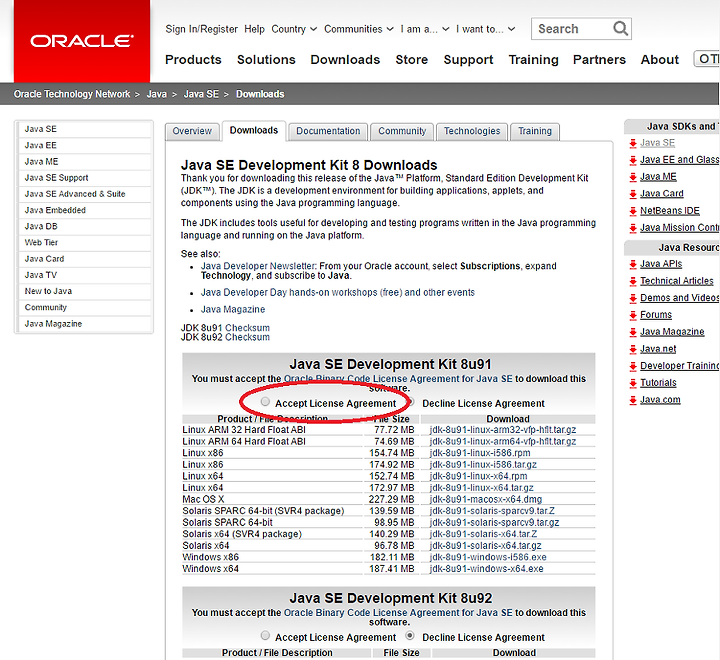This screenshot has width=720, height=660.
Task: Open the Products menu
Action: tap(193, 60)
